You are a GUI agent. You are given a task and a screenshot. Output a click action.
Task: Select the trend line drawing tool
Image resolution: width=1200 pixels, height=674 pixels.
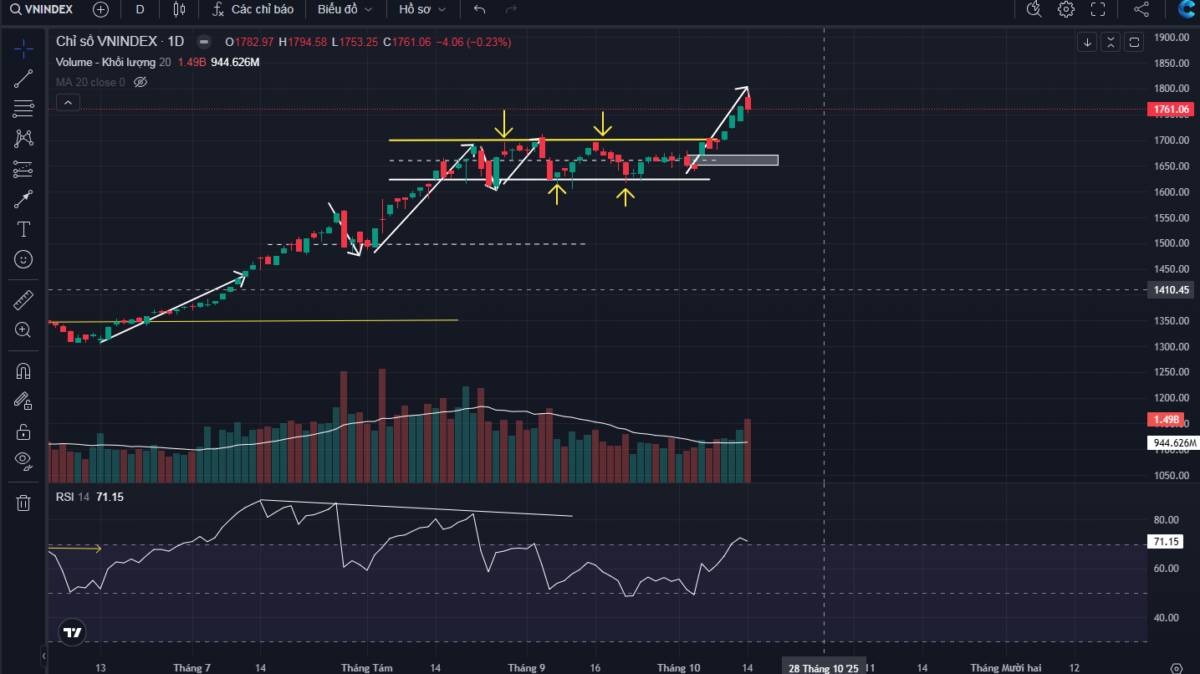pos(22,78)
